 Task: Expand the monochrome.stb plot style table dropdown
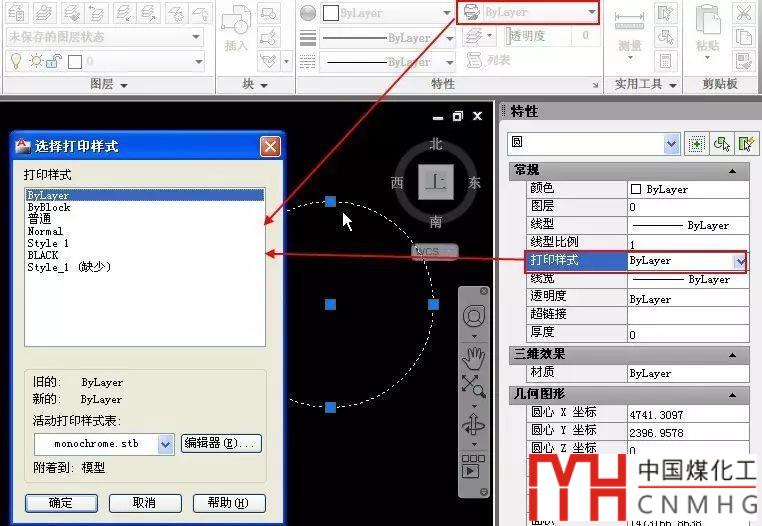coord(166,444)
